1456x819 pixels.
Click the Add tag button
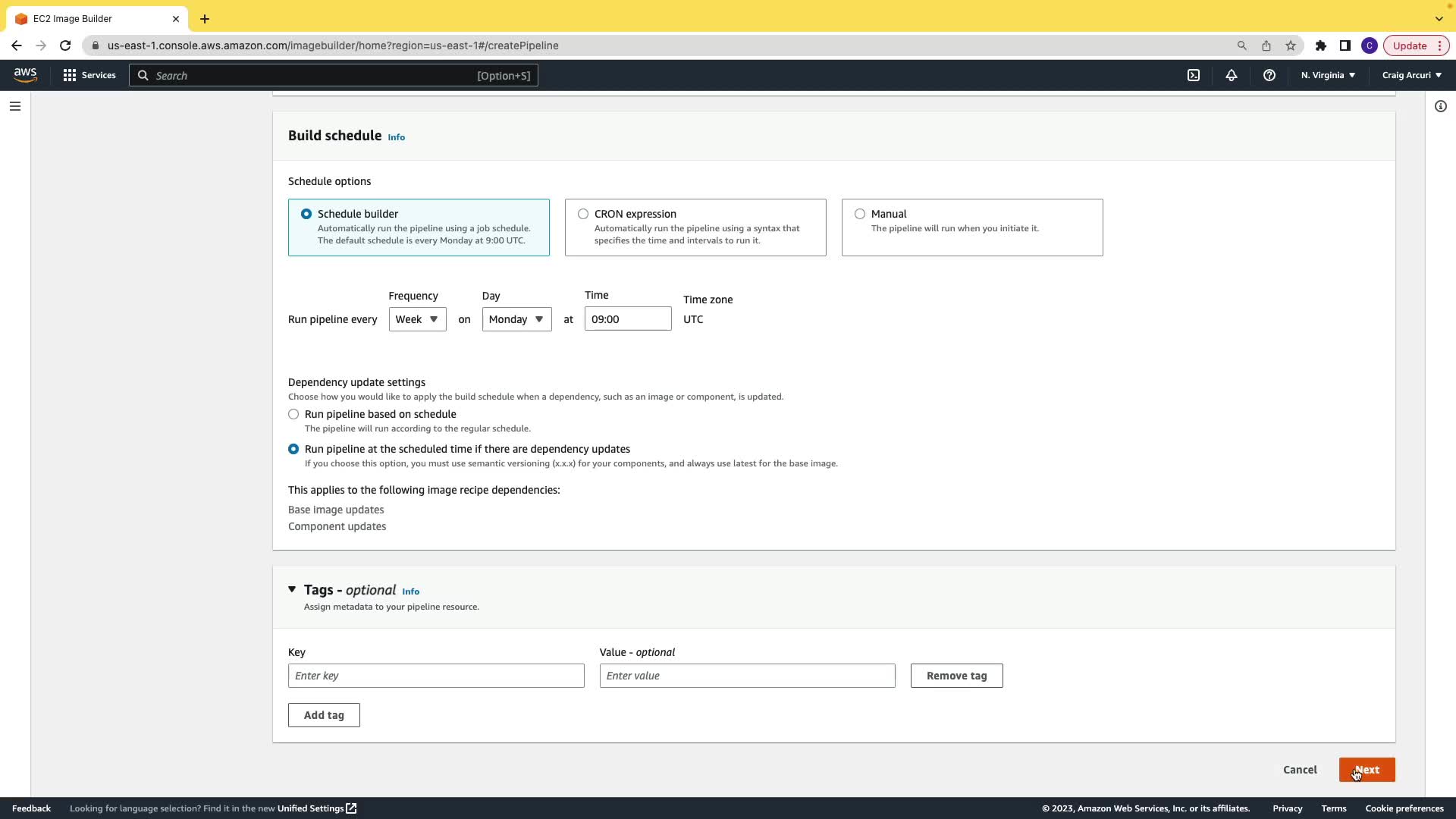coord(324,715)
